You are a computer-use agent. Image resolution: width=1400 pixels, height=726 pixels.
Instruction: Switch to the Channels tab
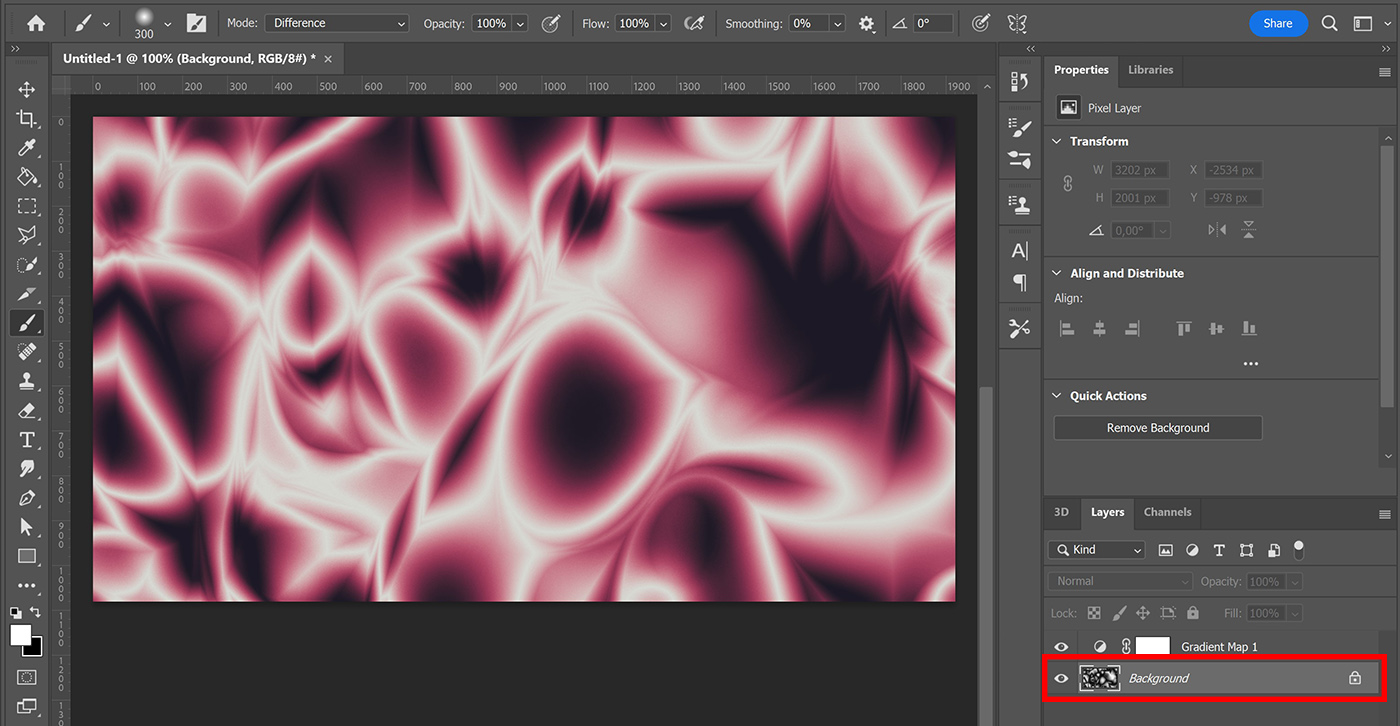1167,512
